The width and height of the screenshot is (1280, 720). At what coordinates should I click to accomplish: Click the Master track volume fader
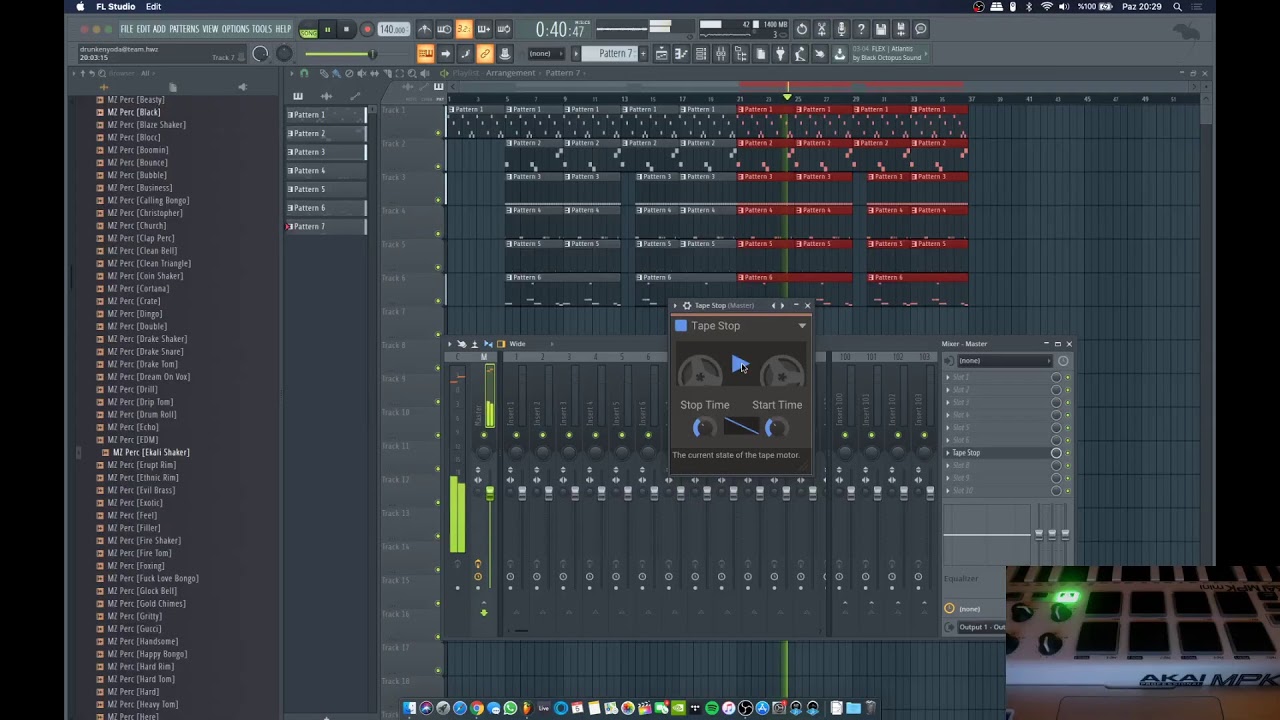(x=490, y=492)
